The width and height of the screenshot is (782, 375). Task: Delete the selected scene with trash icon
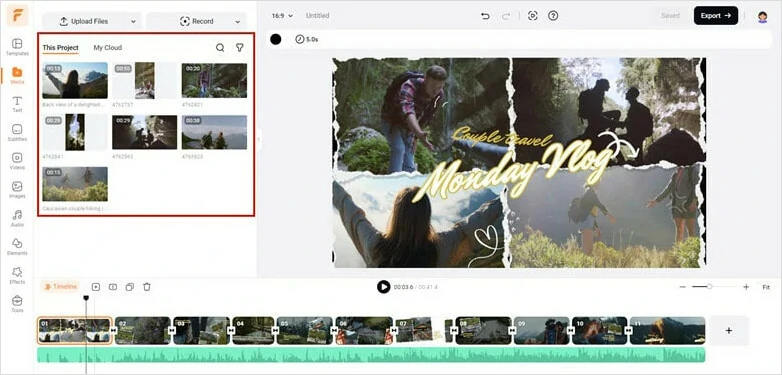click(x=147, y=287)
